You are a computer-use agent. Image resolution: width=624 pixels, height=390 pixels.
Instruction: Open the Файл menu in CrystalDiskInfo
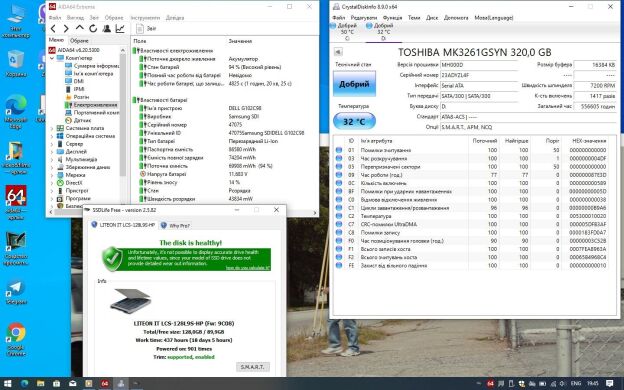pyautogui.click(x=339, y=18)
